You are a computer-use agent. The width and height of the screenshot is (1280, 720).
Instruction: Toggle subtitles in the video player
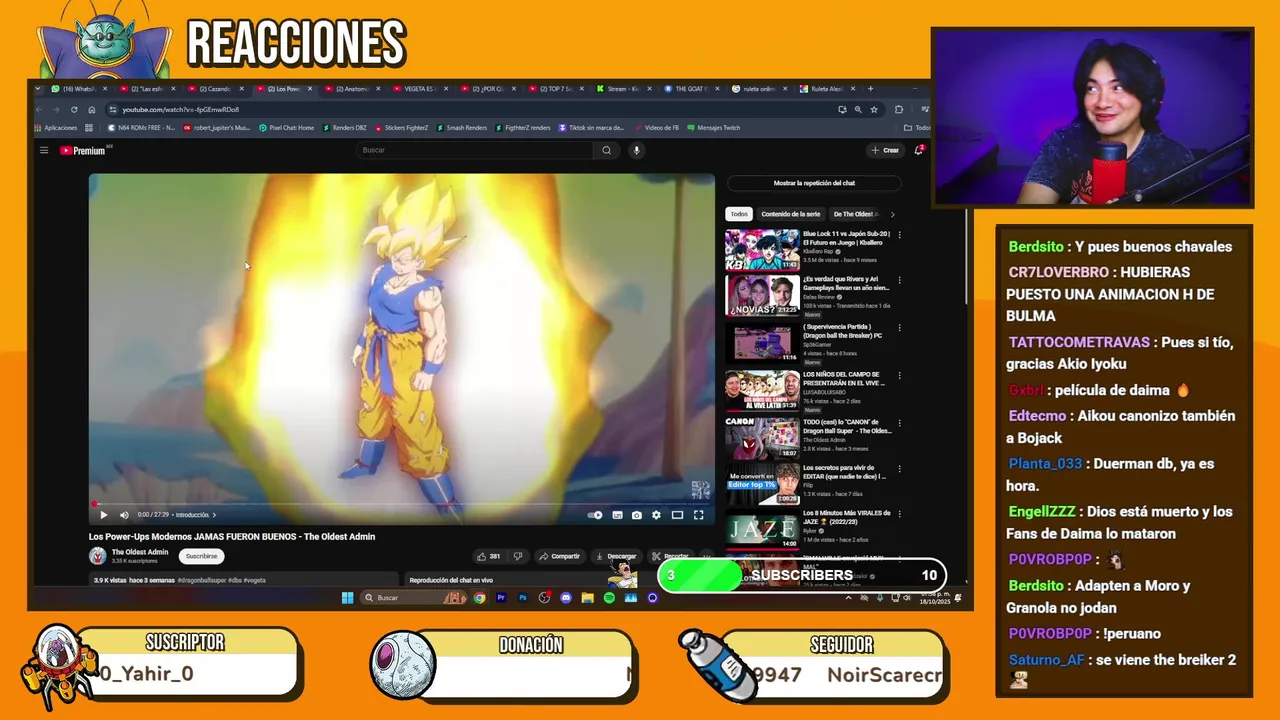point(616,515)
